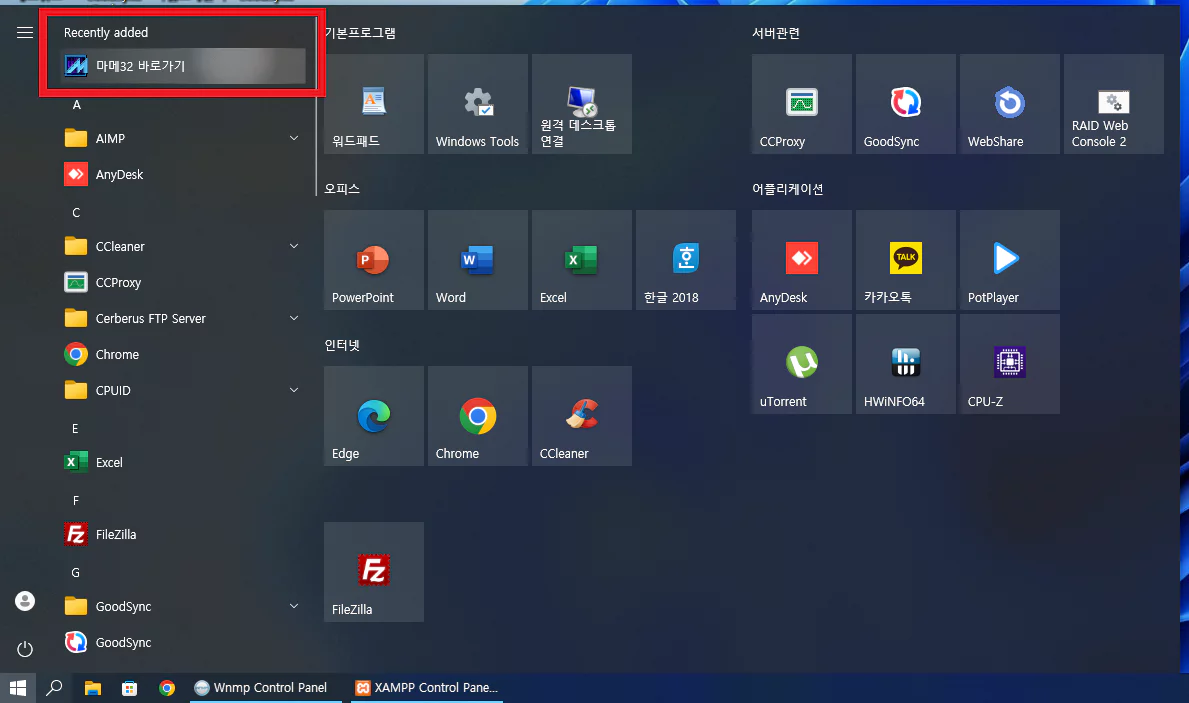Launch the Word tile
The width and height of the screenshot is (1189, 703).
click(x=478, y=260)
